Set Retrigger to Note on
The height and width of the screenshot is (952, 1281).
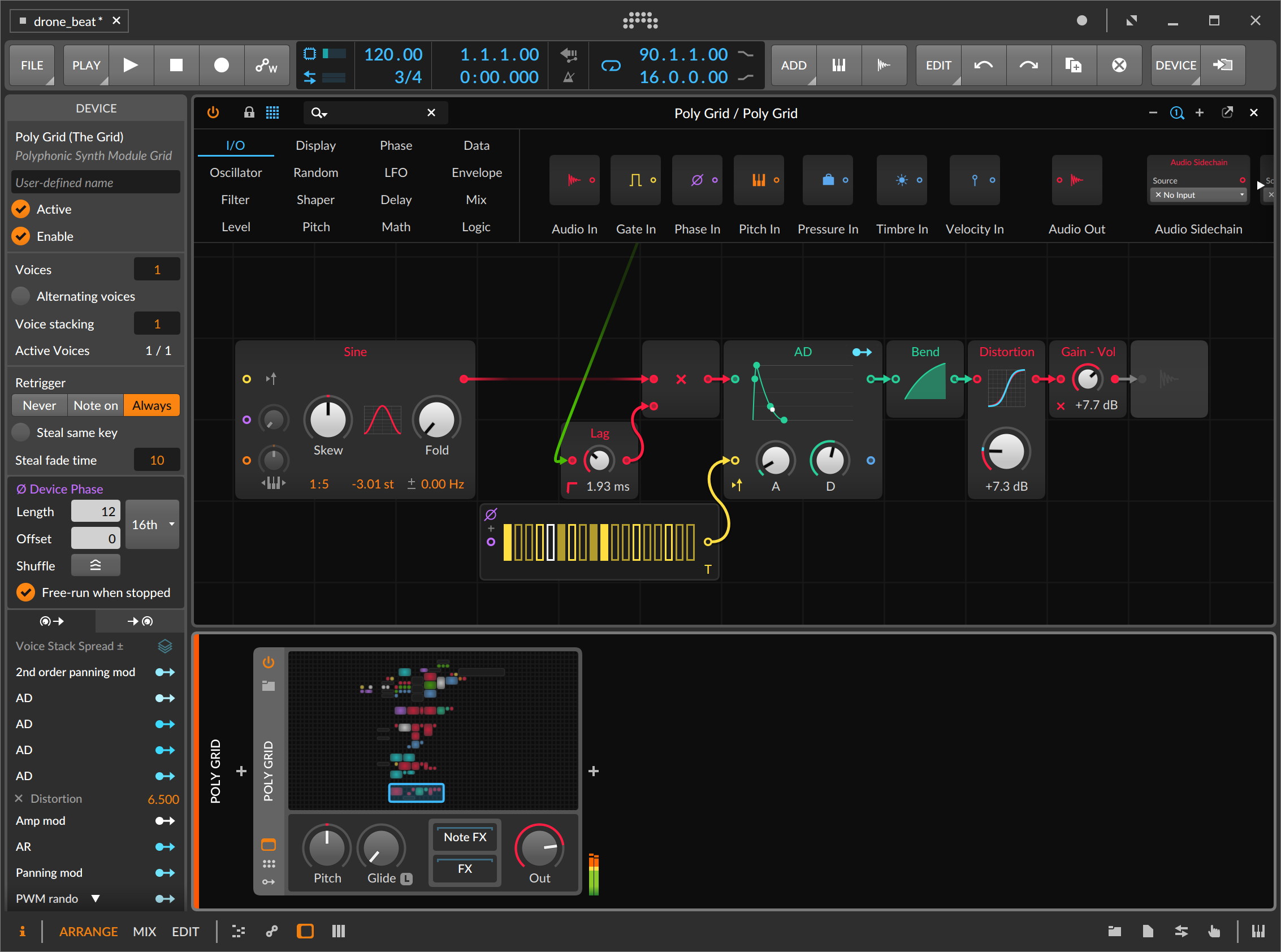[96, 405]
